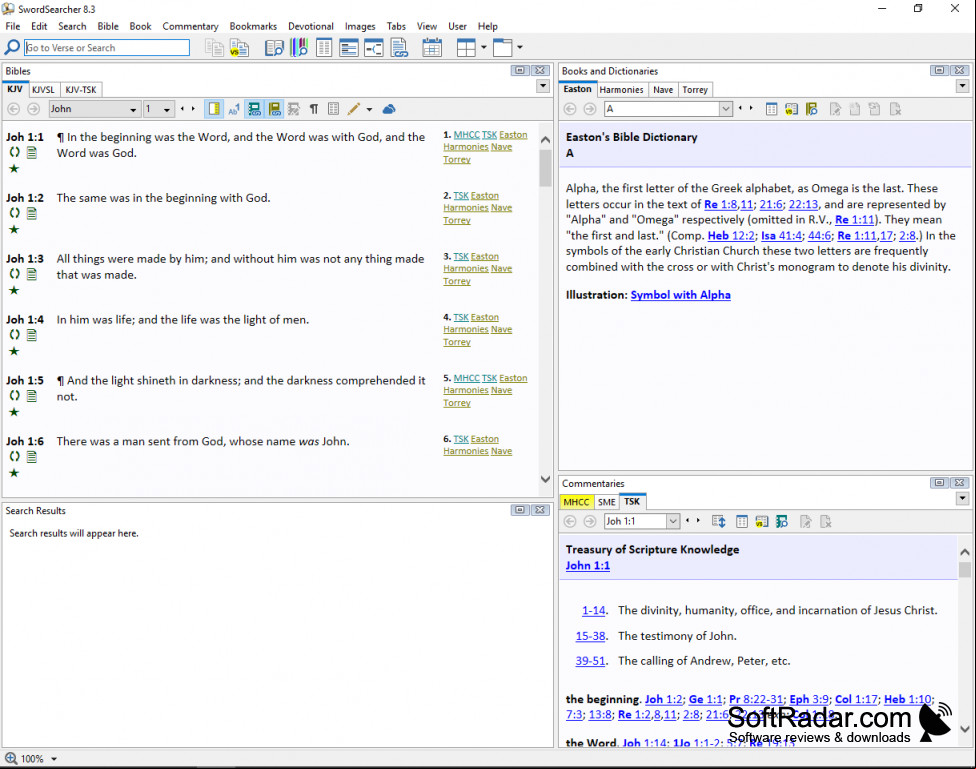
Task: Click the Search Library colored-books icon
Action: [x=299, y=47]
